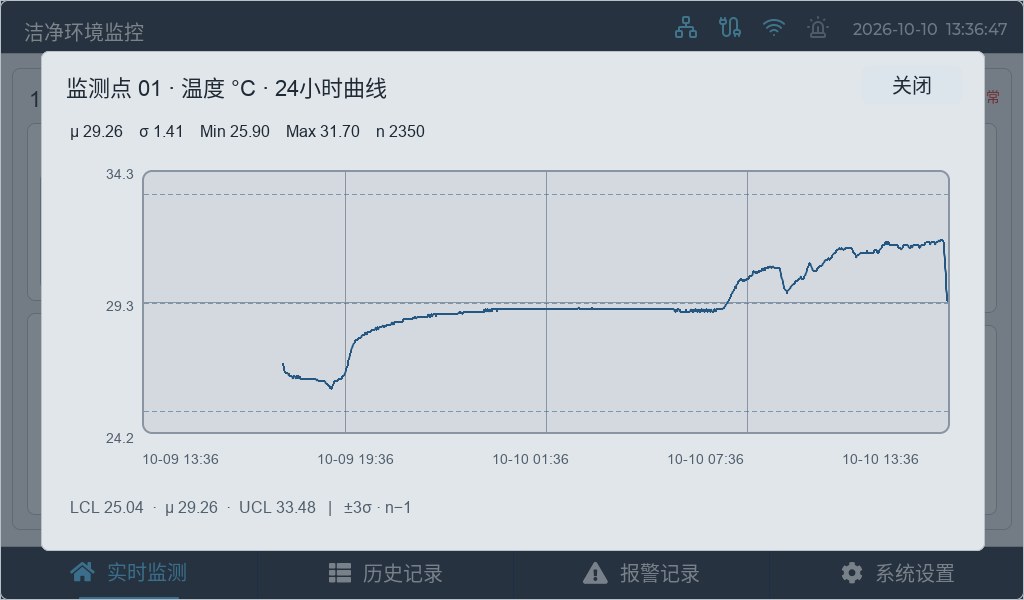This screenshot has height=600, width=1024.
Task: Click the 10-09 19:36 gridline on the chart
Action: [345, 302]
